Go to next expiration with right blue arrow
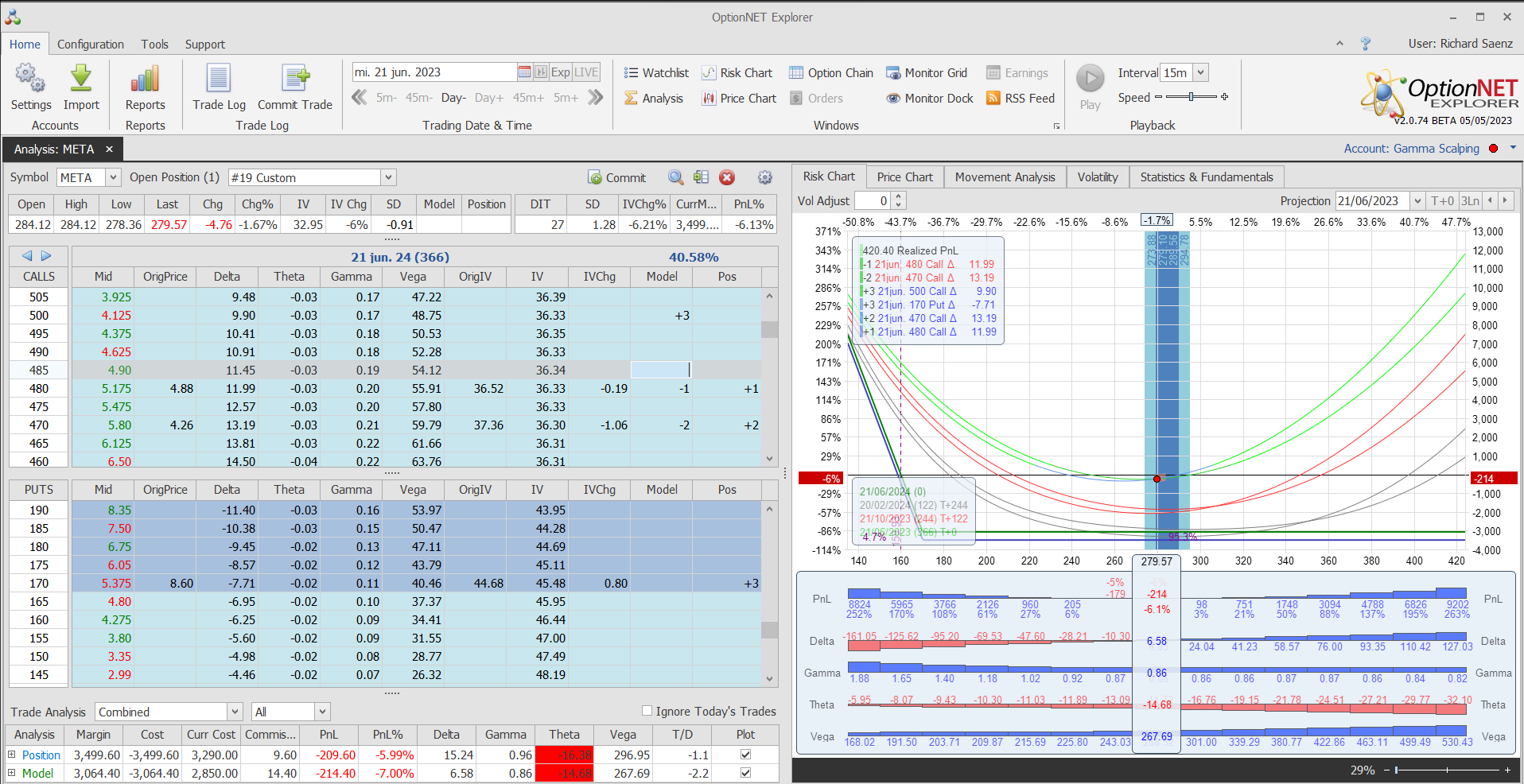1524x784 pixels. [x=46, y=256]
